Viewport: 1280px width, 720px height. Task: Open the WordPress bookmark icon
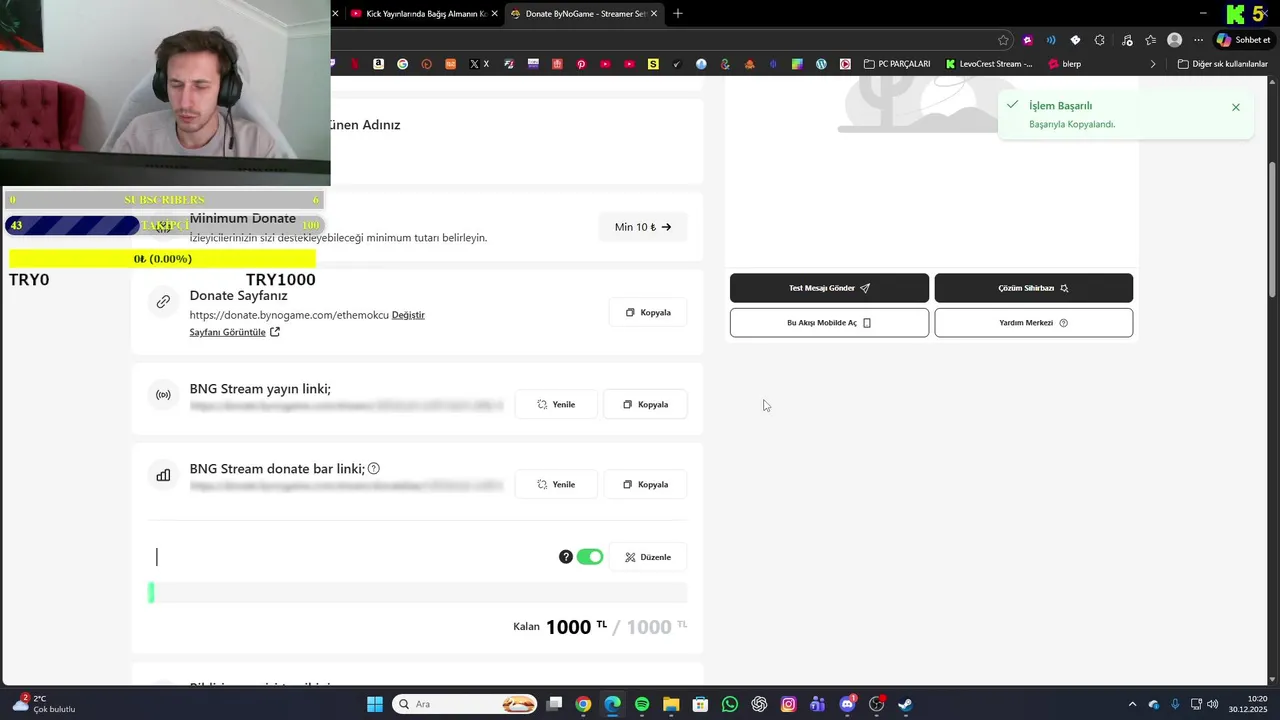[821, 64]
